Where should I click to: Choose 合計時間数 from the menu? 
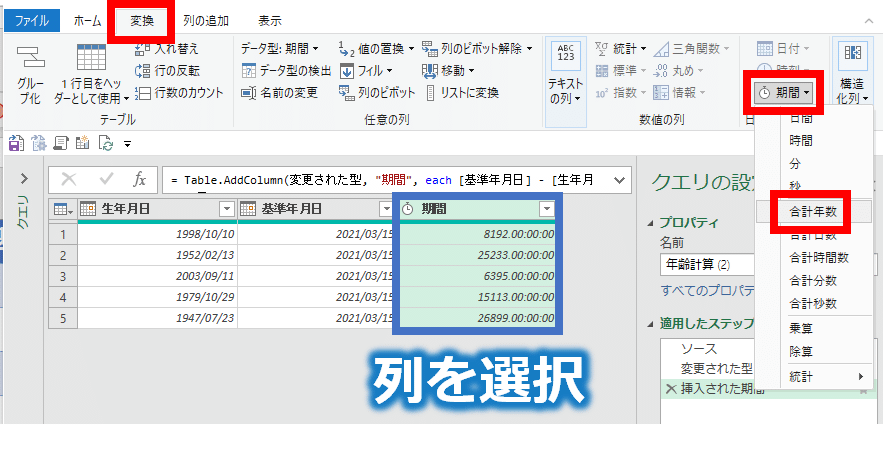click(819, 257)
